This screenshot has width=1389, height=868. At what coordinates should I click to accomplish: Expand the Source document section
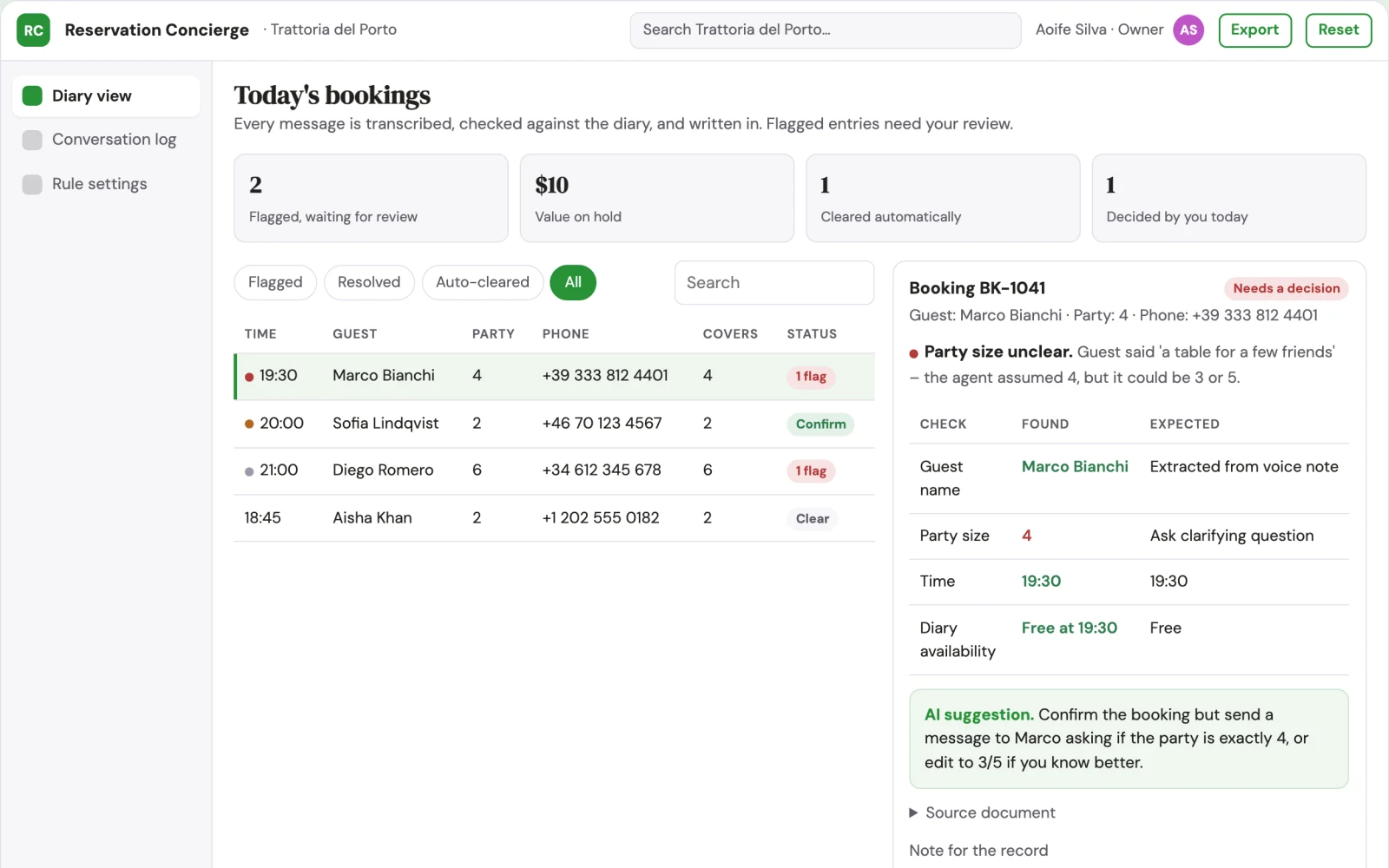[982, 813]
